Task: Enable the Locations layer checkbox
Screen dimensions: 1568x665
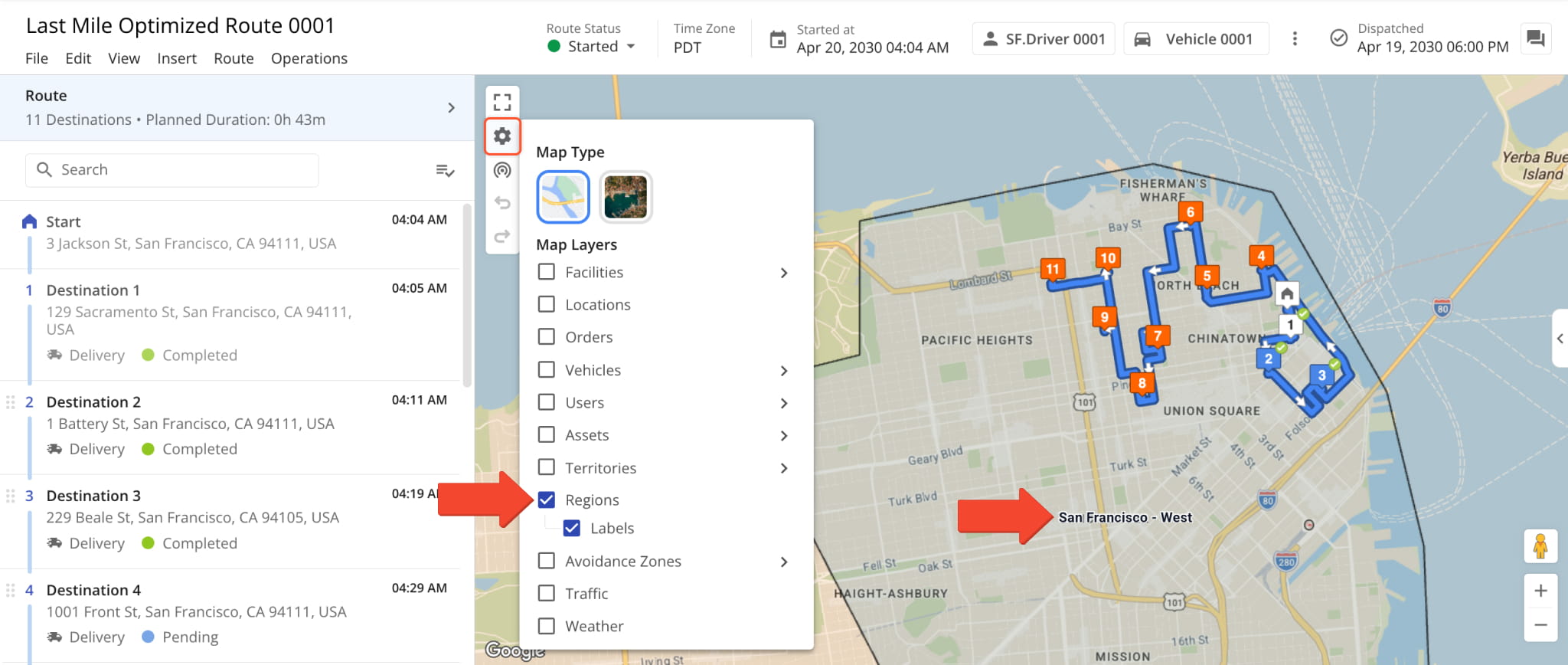Action: 547,304
